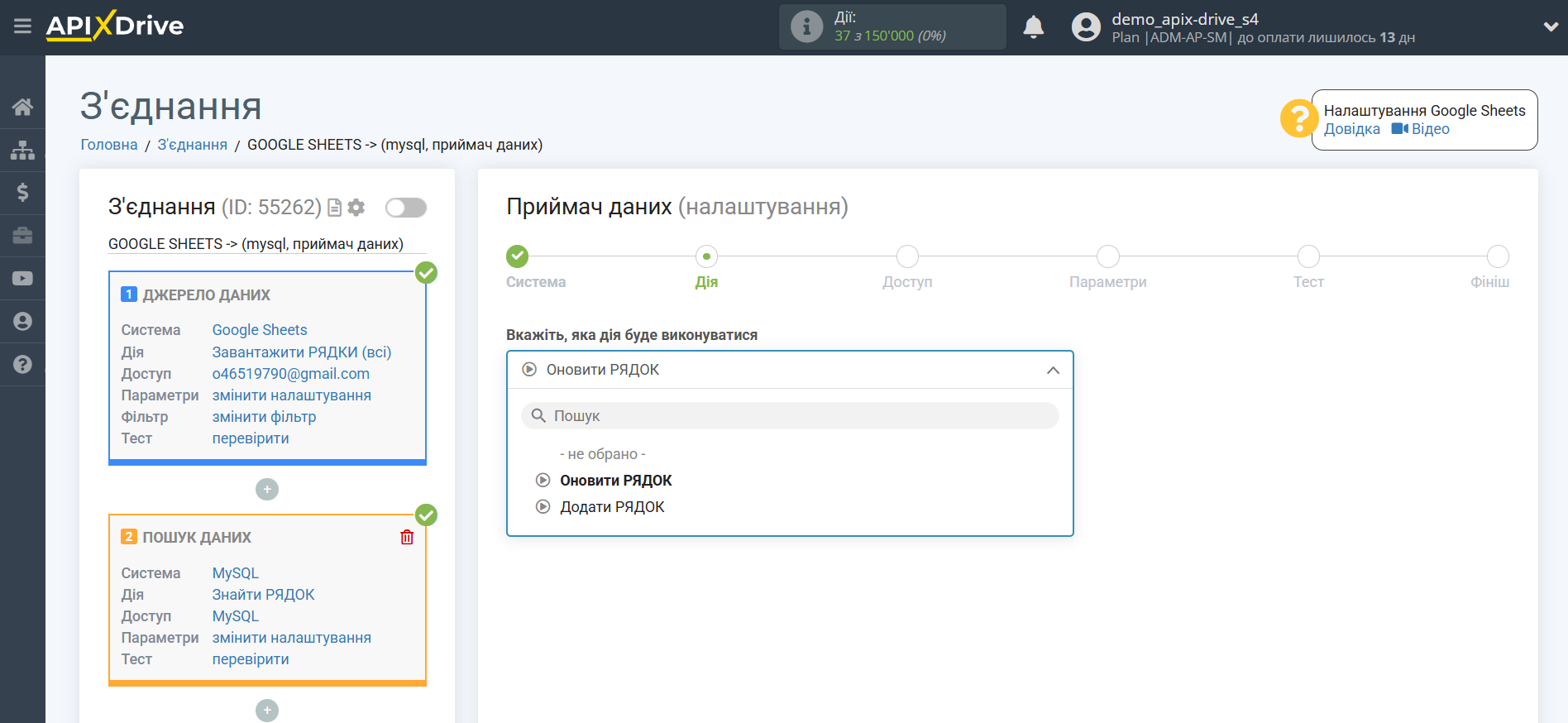Open connection settings gear icon
The height and width of the screenshot is (723, 1568).
pos(356,208)
